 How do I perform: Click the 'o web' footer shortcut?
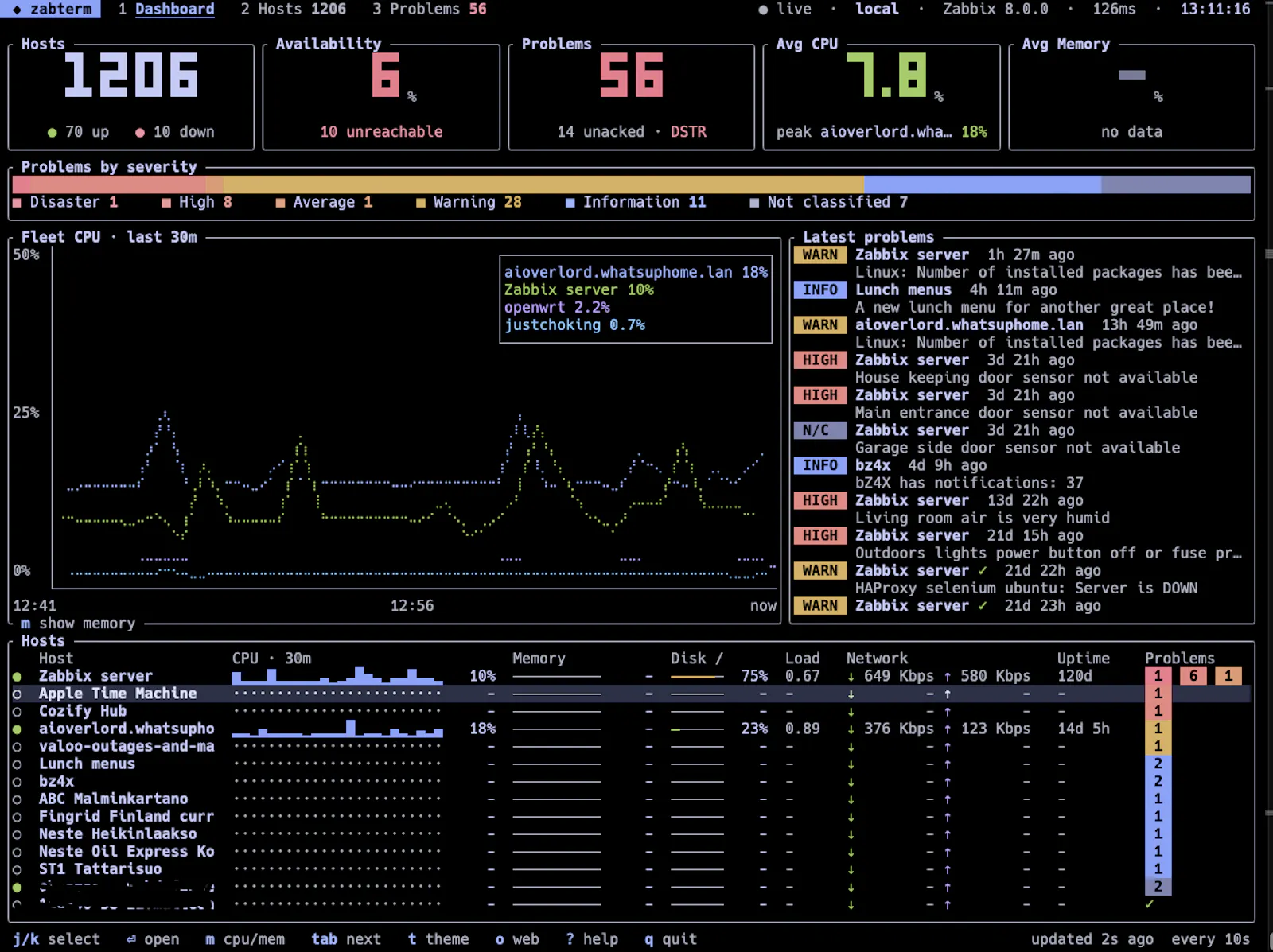click(x=517, y=939)
